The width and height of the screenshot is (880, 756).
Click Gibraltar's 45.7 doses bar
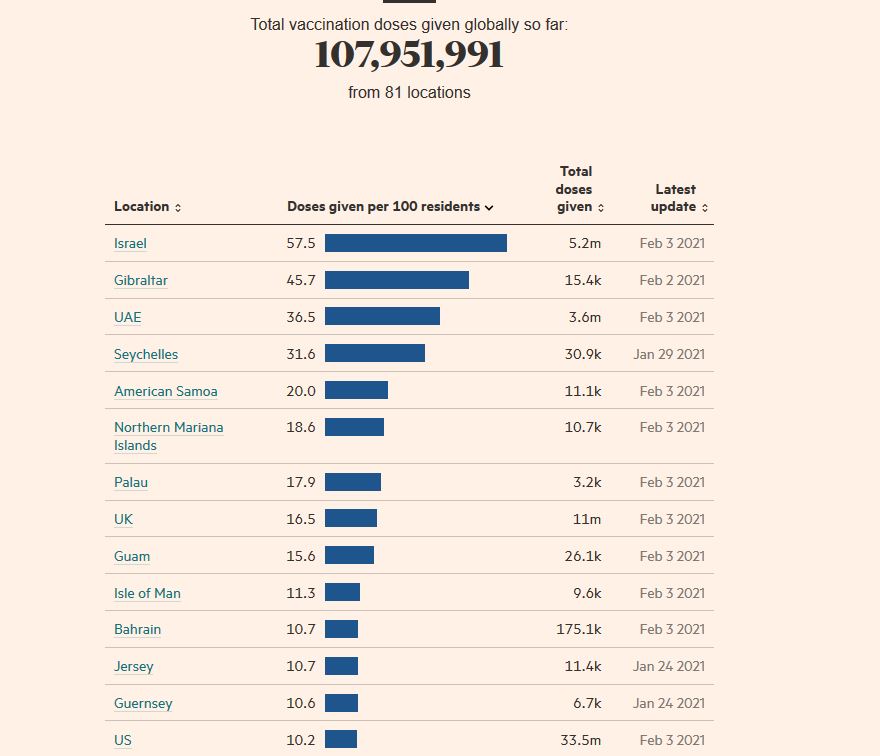coord(397,280)
